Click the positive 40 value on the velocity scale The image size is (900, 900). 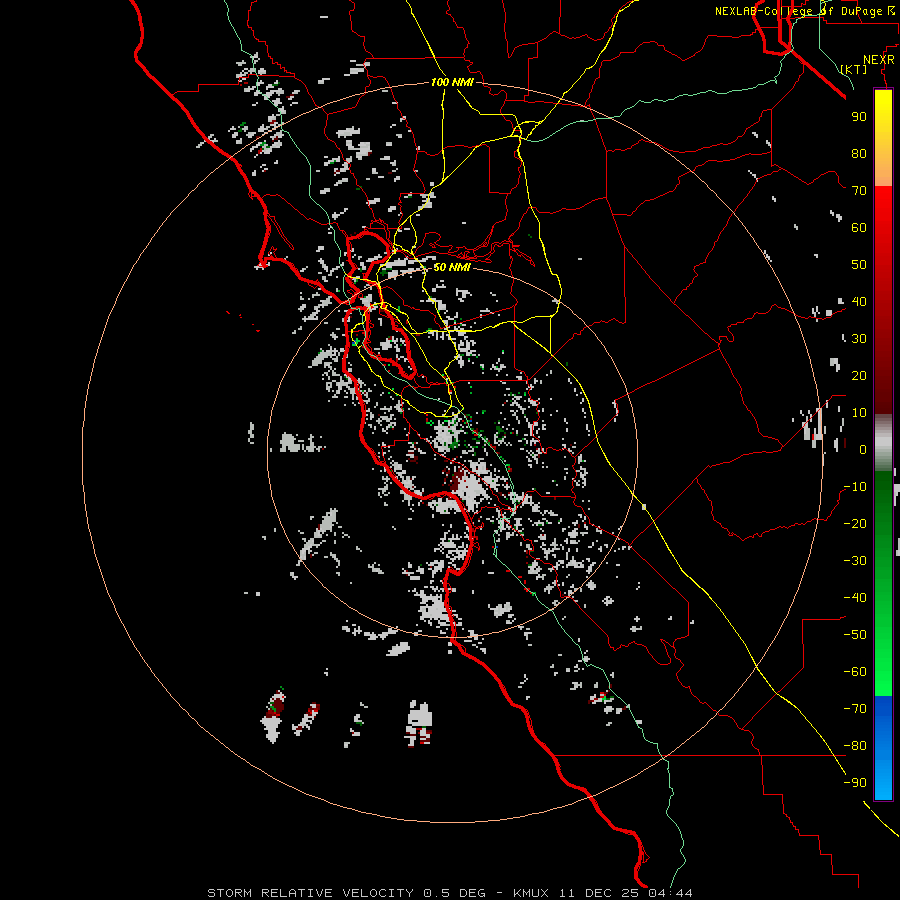click(859, 301)
